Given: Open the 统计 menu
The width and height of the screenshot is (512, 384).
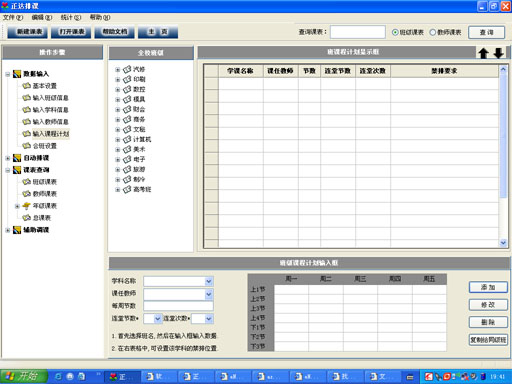Looking at the screenshot, I should (x=71, y=17).
